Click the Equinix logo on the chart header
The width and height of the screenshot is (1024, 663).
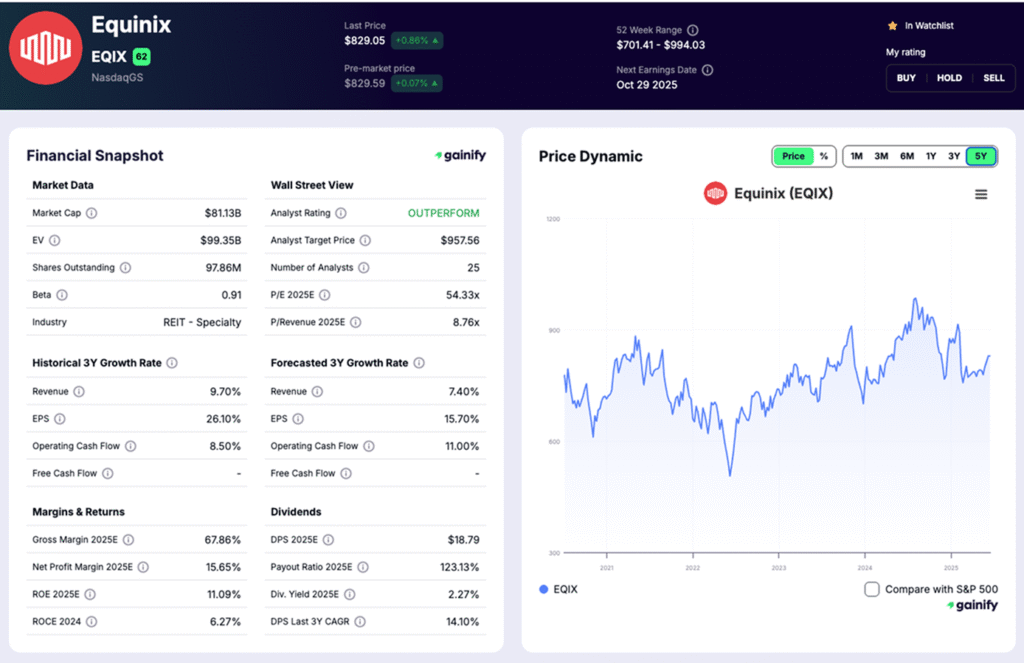(715, 193)
